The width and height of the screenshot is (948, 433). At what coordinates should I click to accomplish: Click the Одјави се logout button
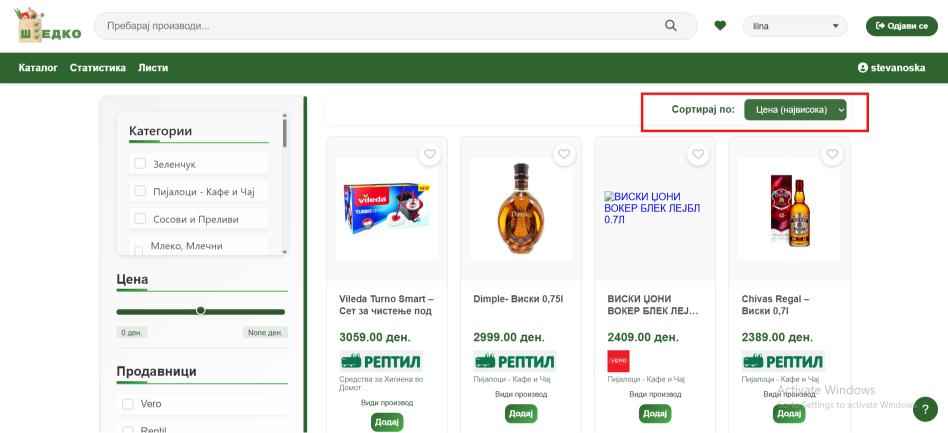point(901,26)
